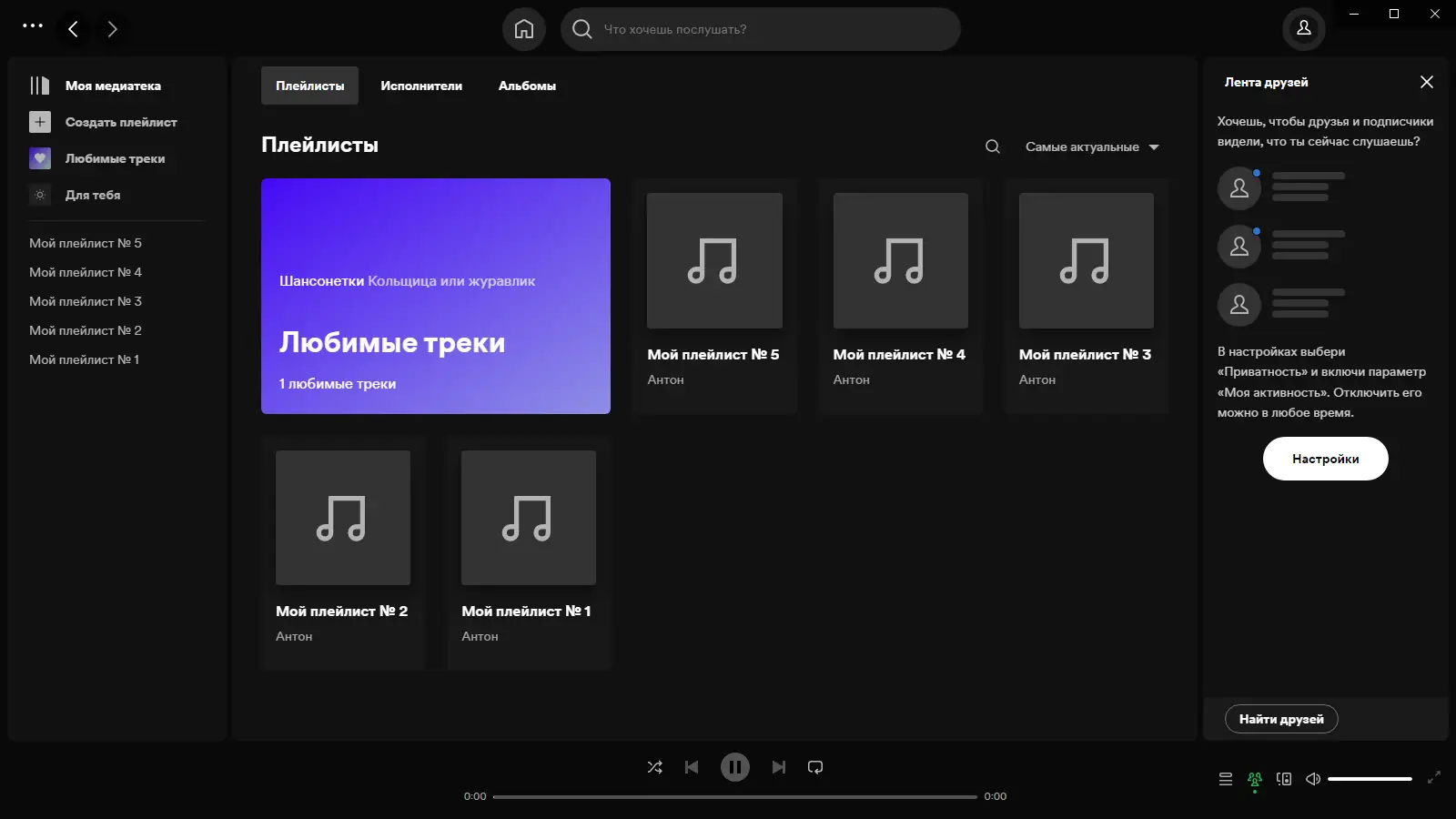The width and height of the screenshot is (1456, 819).
Task: Click the Найти друзей button
Action: [1281, 719]
